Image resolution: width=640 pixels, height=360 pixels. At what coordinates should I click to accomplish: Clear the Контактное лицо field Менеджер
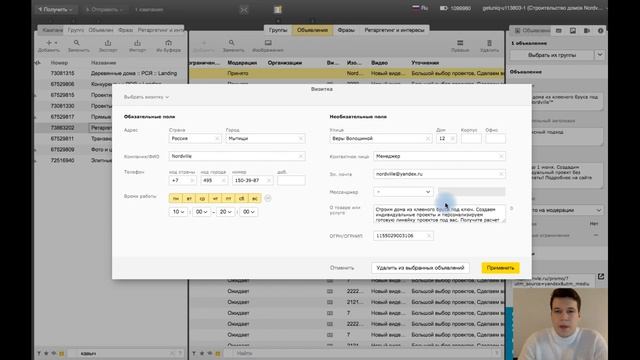point(501,156)
